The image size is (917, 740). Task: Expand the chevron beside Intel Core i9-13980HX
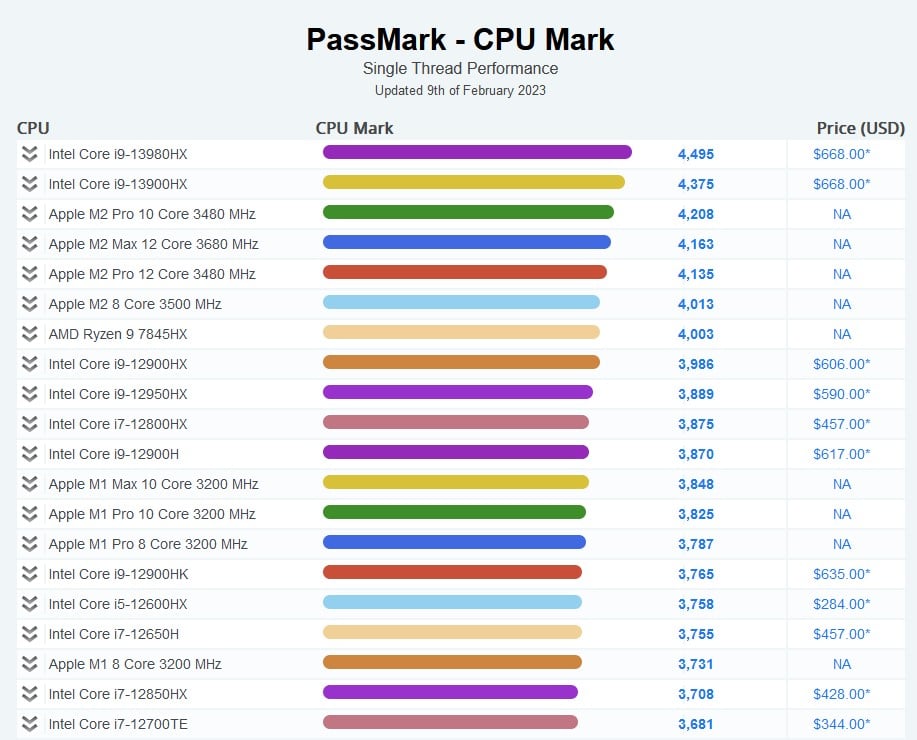point(29,154)
